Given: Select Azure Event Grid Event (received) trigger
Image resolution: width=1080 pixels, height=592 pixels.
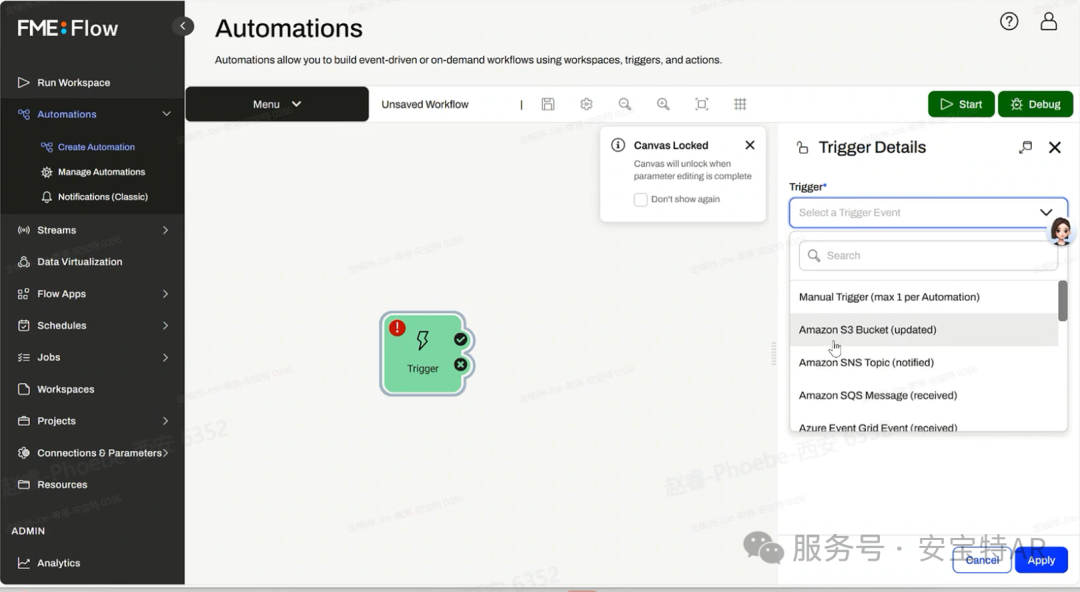Looking at the screenshot, I should pos(924,426).
